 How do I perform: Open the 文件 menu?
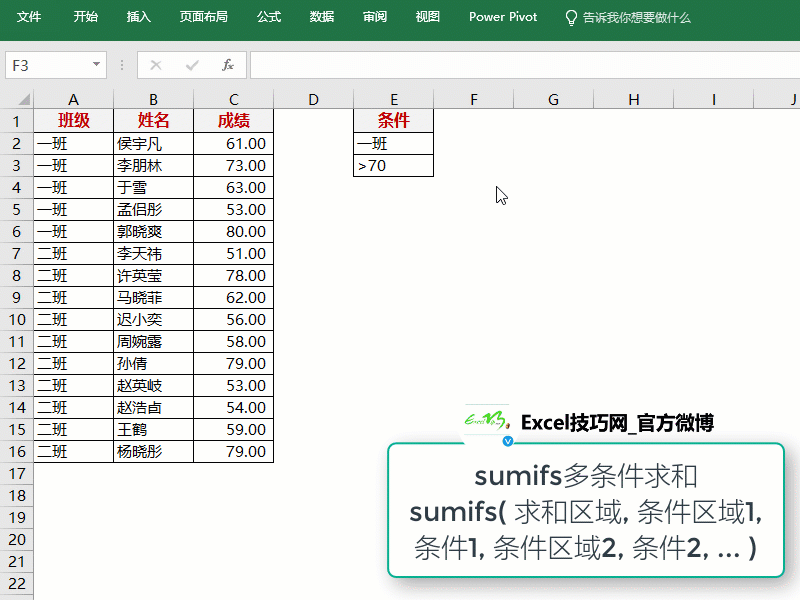(x=28, y=17)
